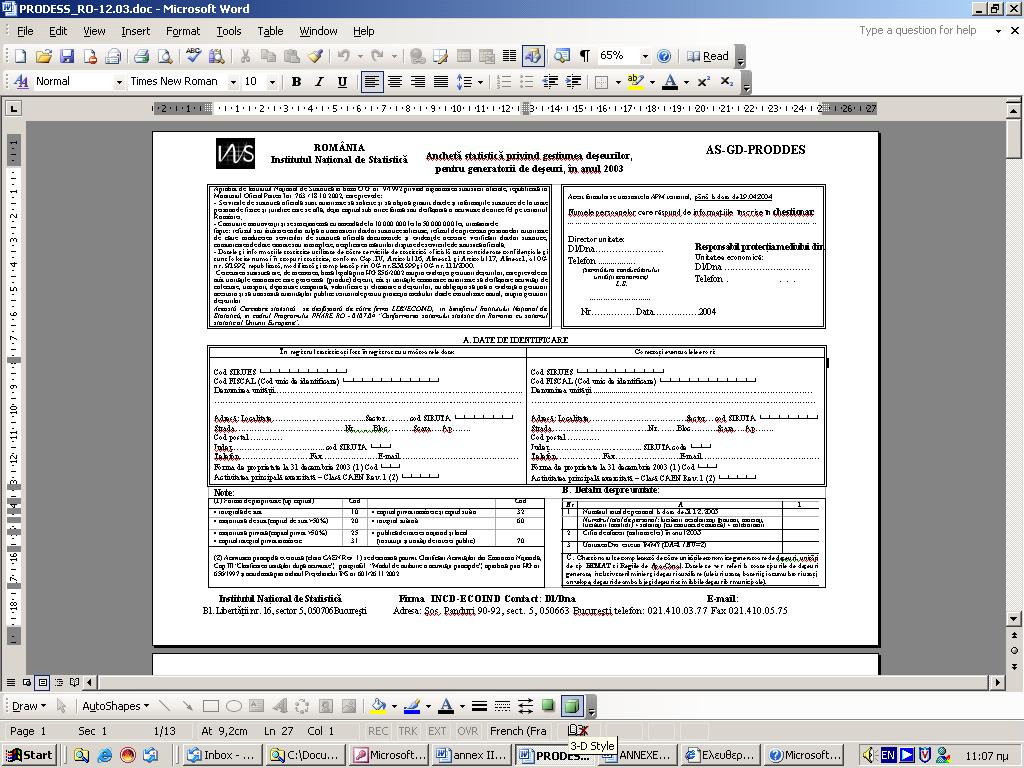Open the Draw menu dropdown
Screen dimensions: 1024x768
(x=29, y=706)
